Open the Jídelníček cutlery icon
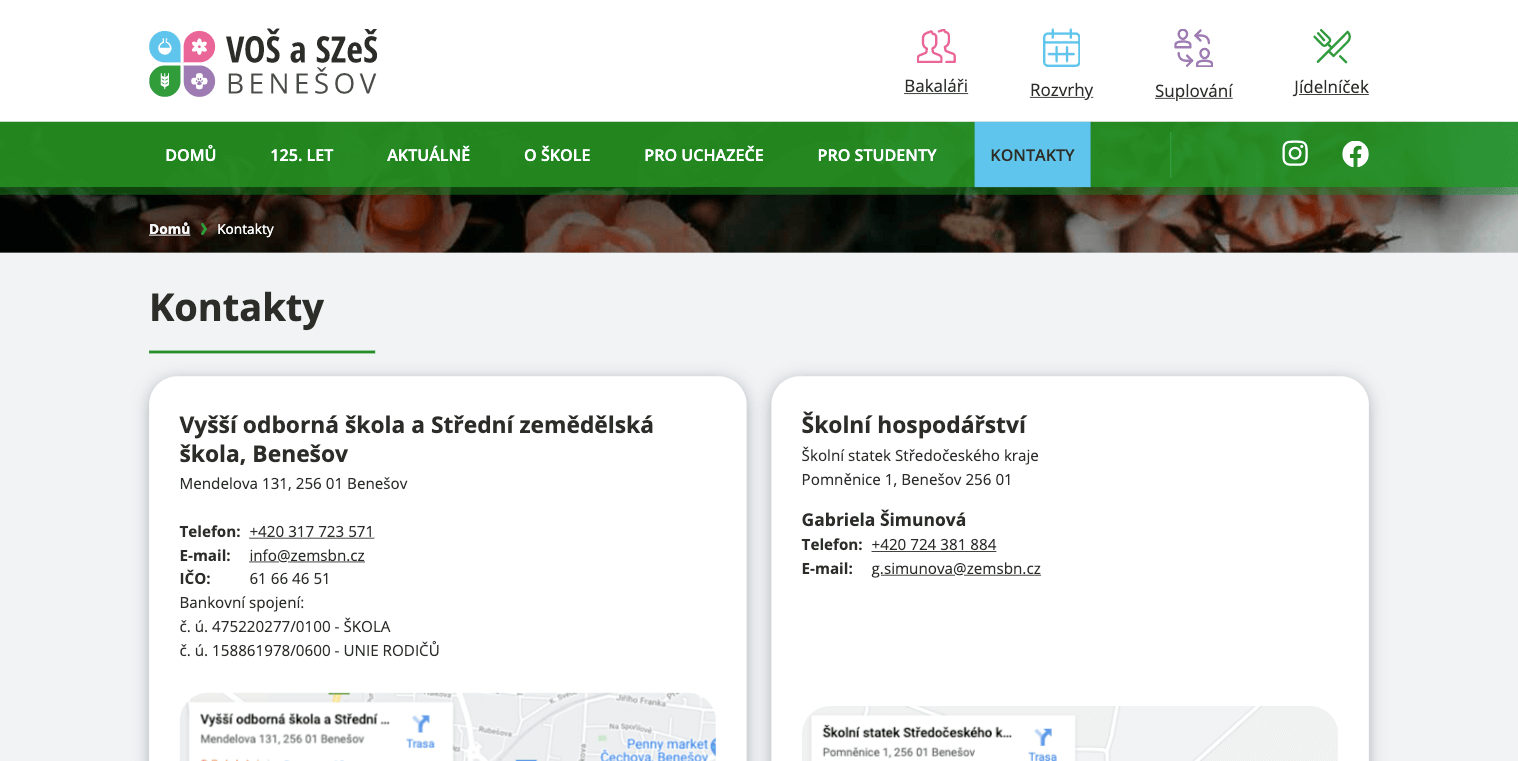The width and height of the screenshot is (1518, 761). 1331,47
